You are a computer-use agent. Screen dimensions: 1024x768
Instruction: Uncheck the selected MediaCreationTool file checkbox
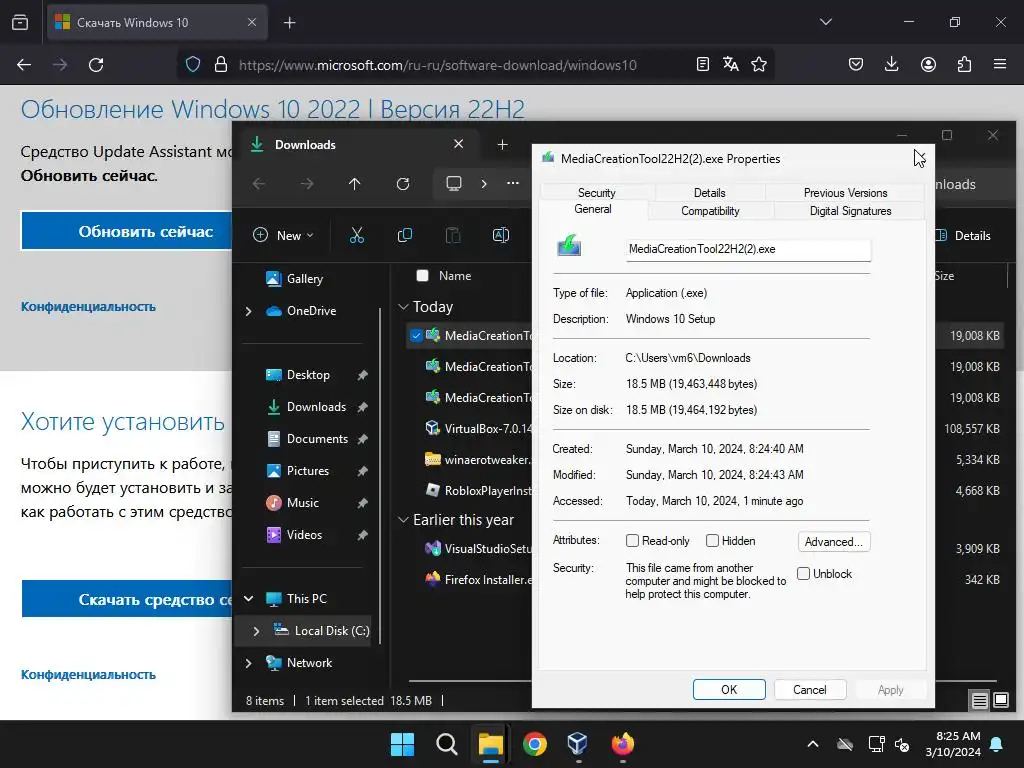point(416,336)
